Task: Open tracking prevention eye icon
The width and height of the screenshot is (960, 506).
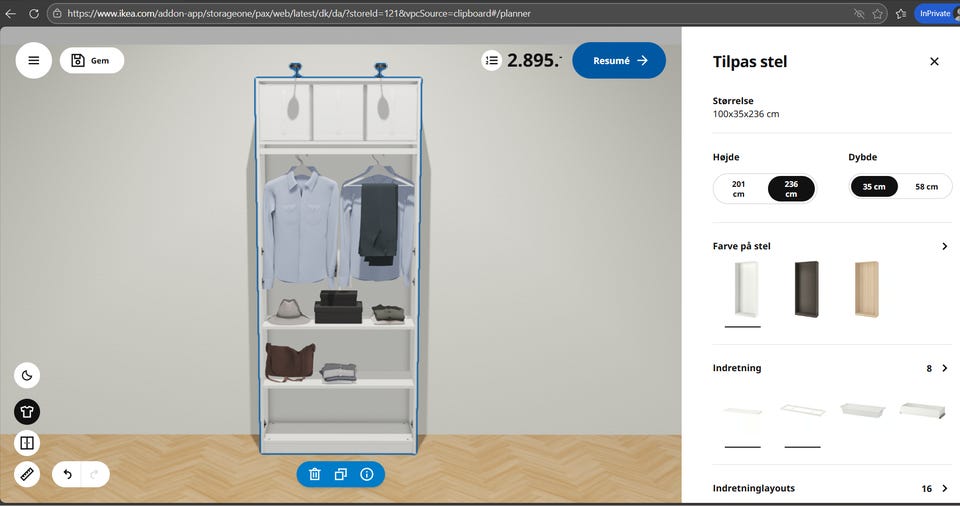Action: [x=859, y=13]
